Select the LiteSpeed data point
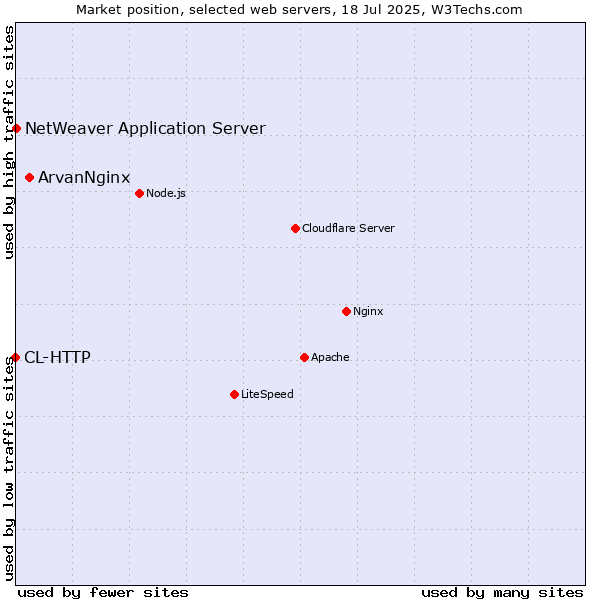 [235, 395]
